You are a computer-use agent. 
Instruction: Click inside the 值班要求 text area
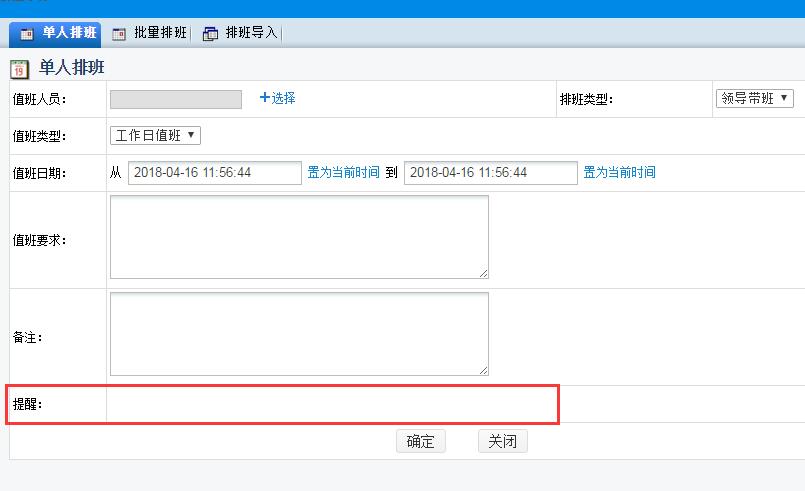coord(299,237)
